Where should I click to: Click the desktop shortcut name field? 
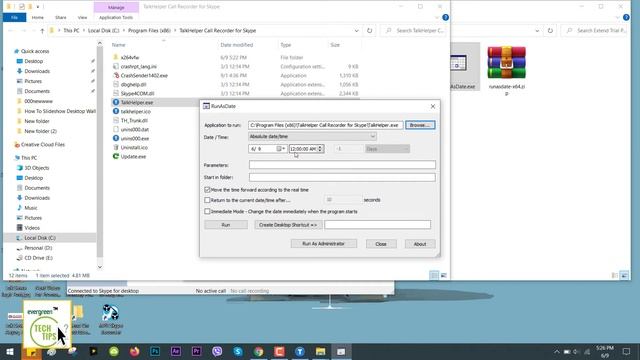pyautogui.click(x=378, y=225)
